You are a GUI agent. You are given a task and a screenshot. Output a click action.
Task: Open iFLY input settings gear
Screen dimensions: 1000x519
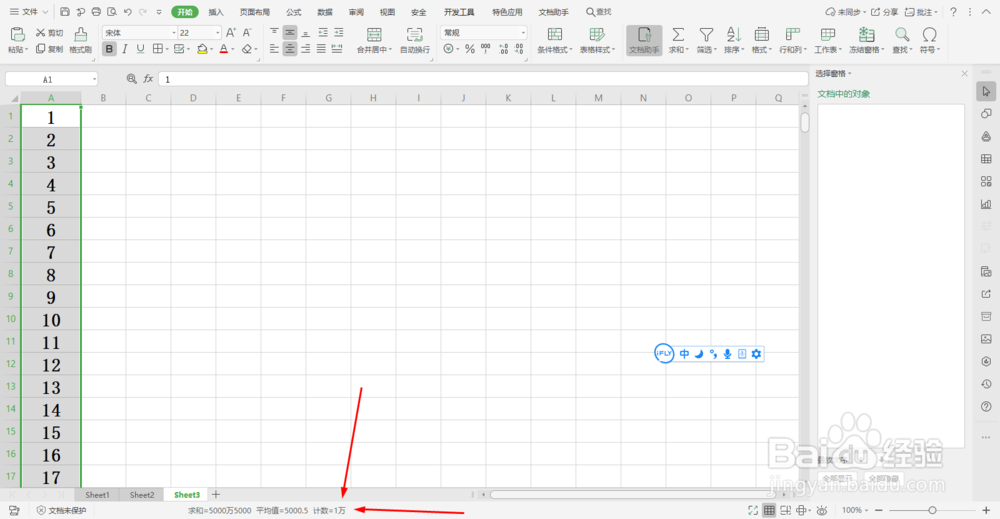[x=756, y=354]
